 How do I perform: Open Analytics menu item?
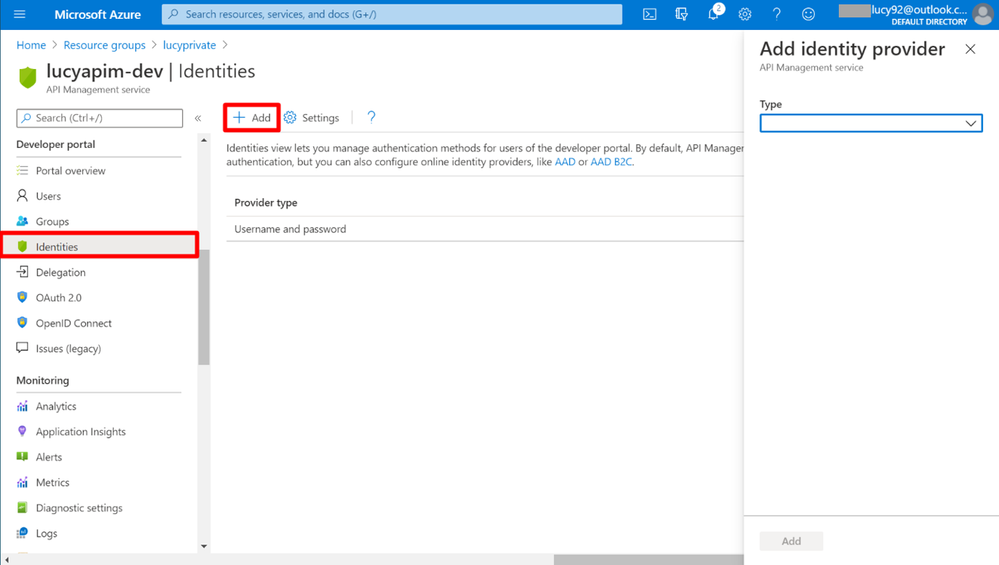click(56, 406)
